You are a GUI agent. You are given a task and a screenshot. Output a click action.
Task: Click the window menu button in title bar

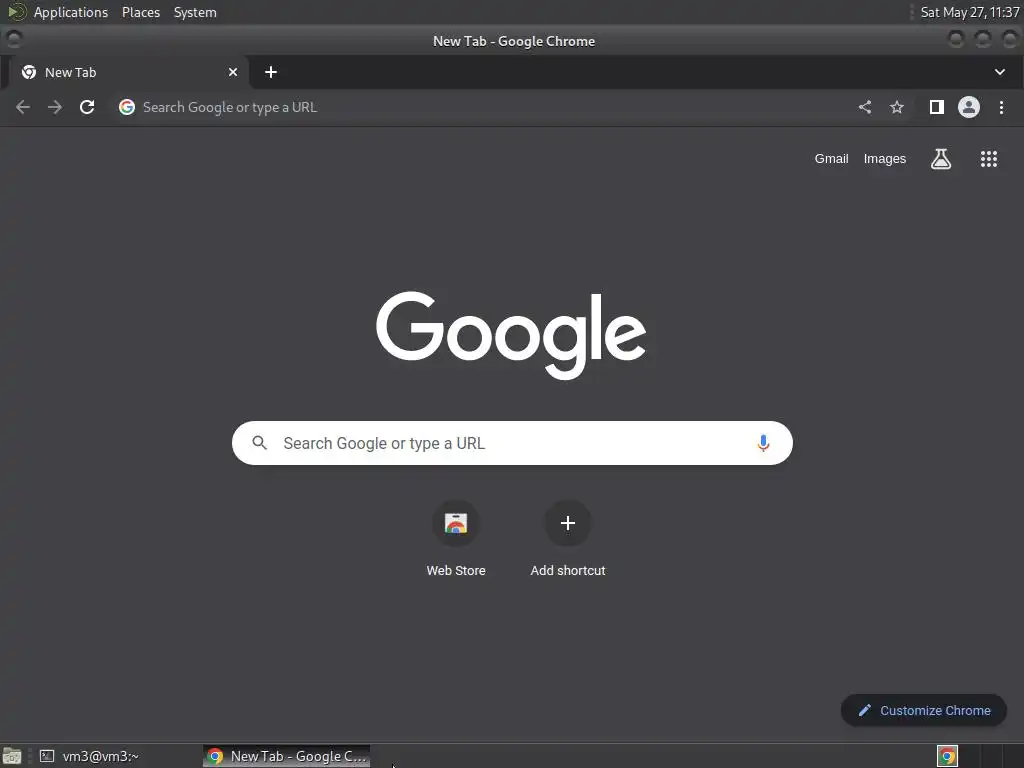pos(13,40)
